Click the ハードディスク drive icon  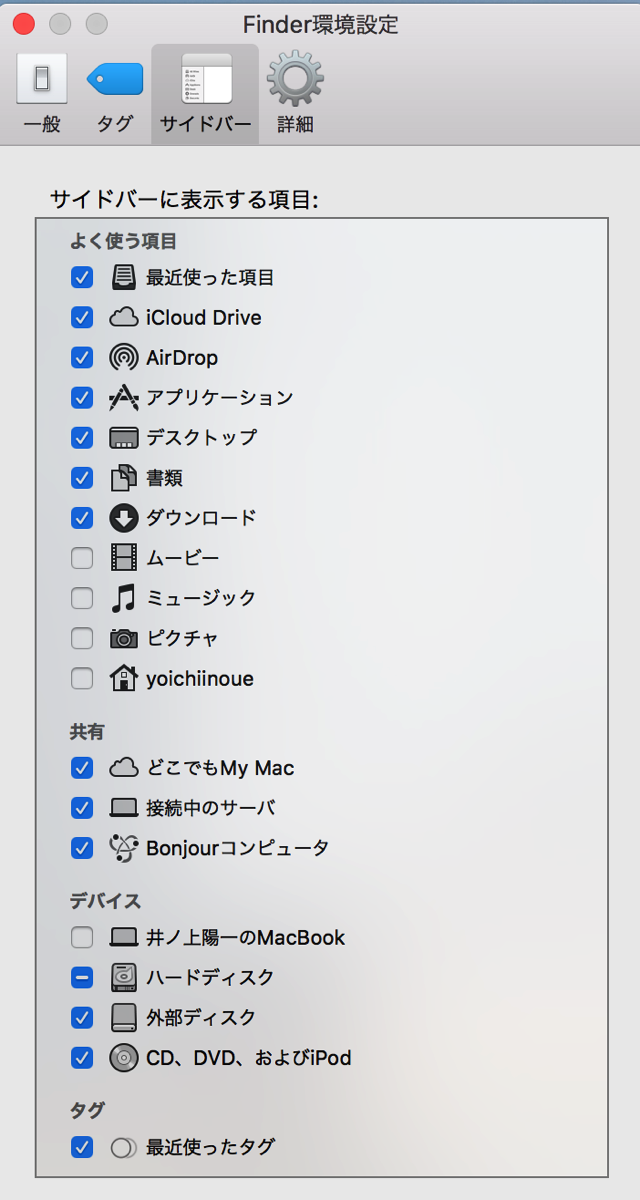pos(123,977)
